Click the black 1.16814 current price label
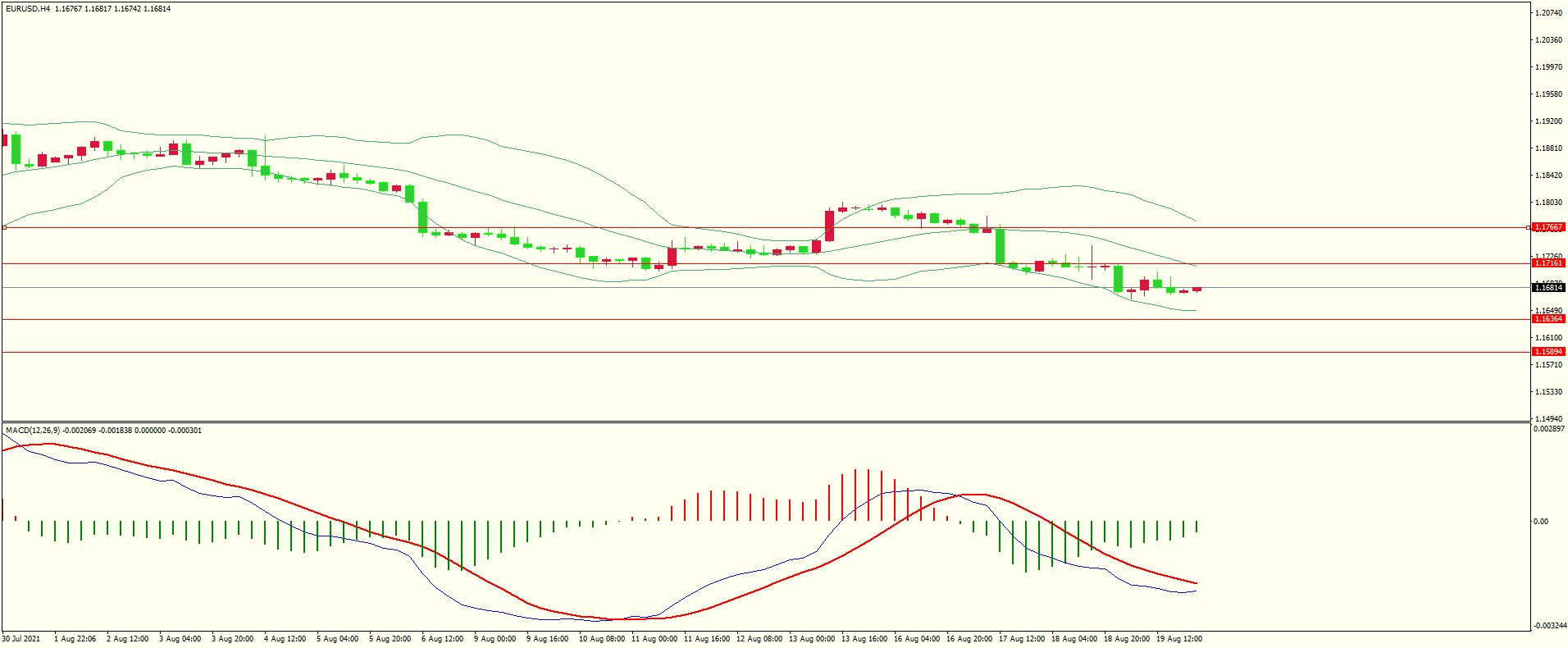1568x648 pixels. pos(1548,288)
